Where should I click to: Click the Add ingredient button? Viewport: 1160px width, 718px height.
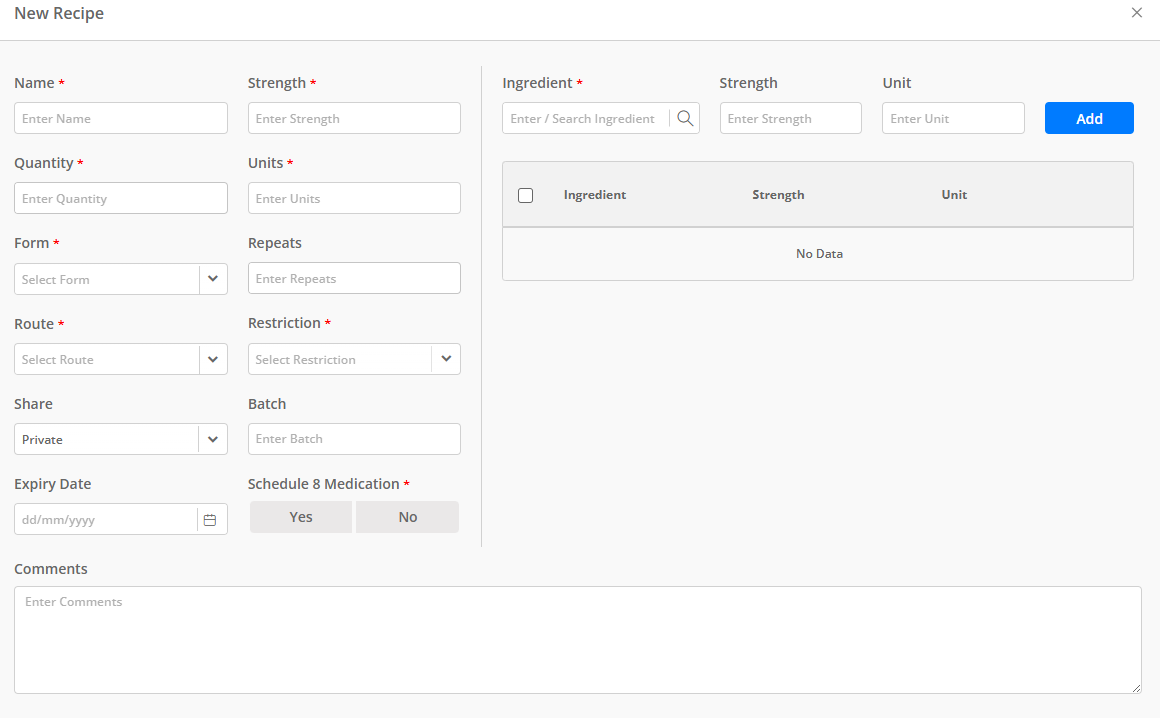(x=1089, y=118)
